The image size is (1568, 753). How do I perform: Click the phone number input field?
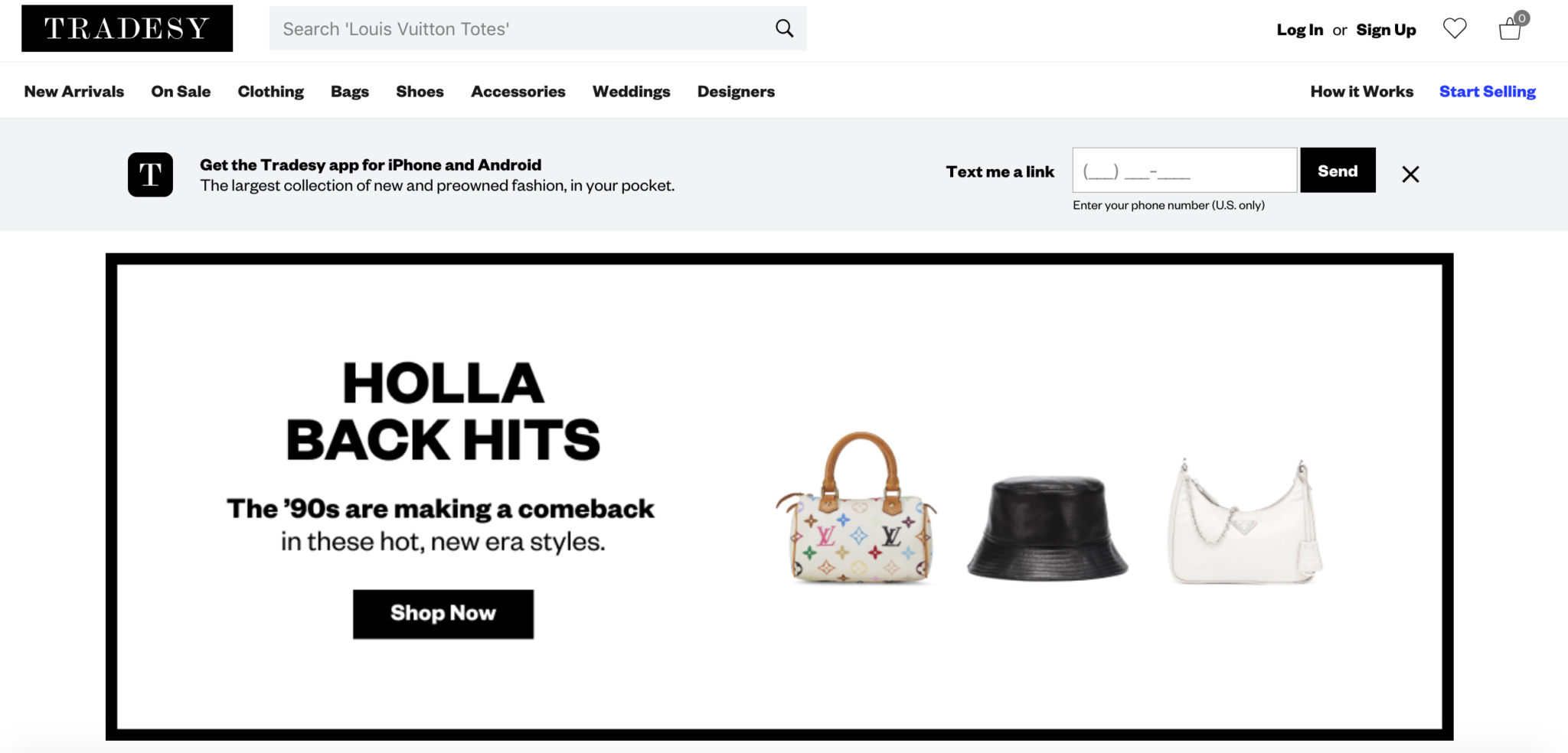(x=1184, y=170)
